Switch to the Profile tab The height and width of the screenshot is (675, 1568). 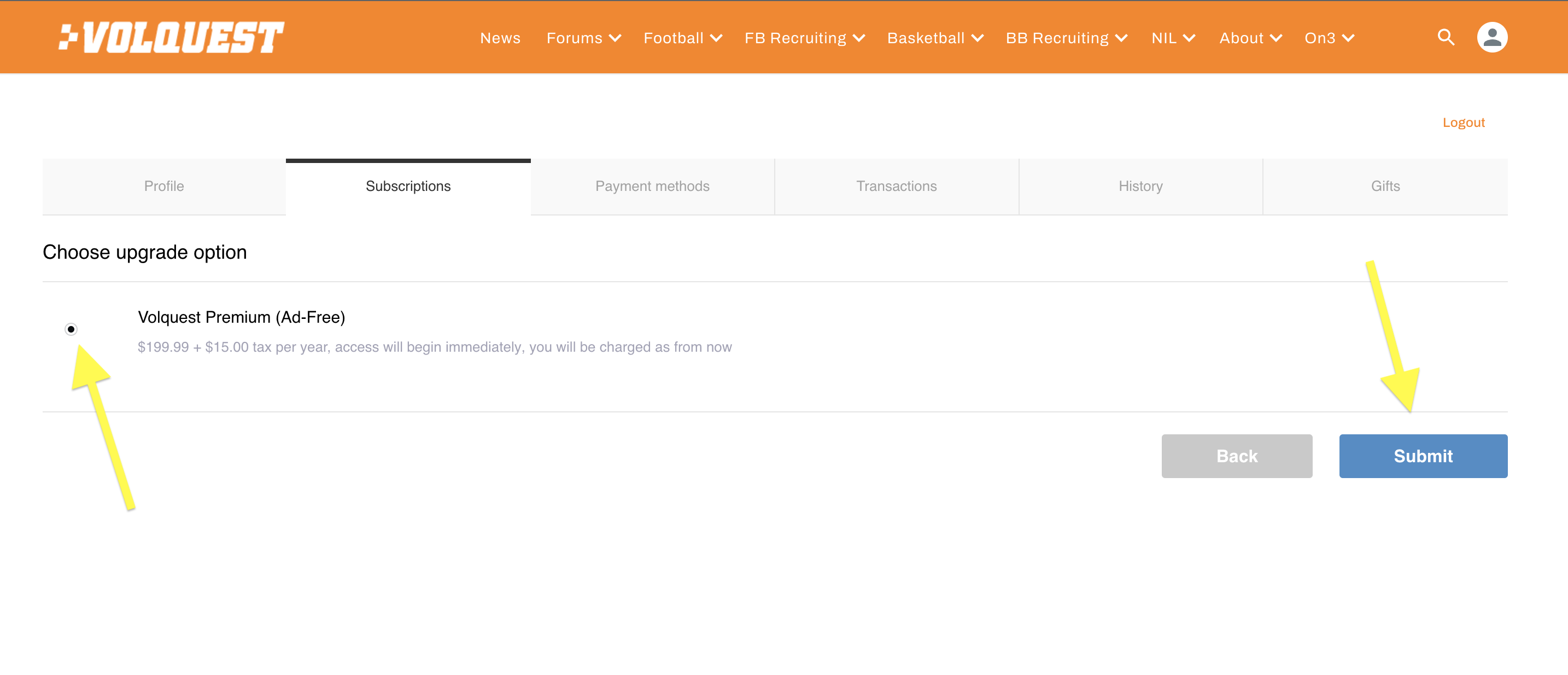[163, 187]
